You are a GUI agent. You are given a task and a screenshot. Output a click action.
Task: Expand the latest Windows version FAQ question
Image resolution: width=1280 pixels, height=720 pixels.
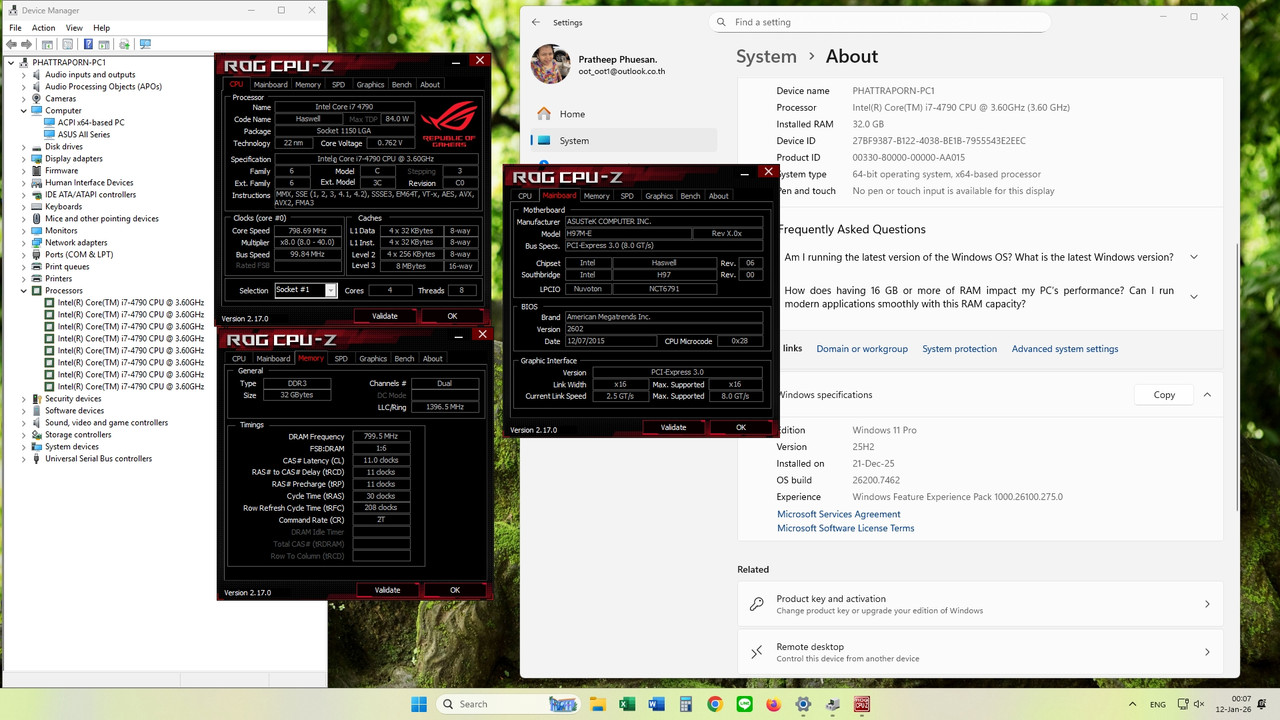coord(1193,257)
